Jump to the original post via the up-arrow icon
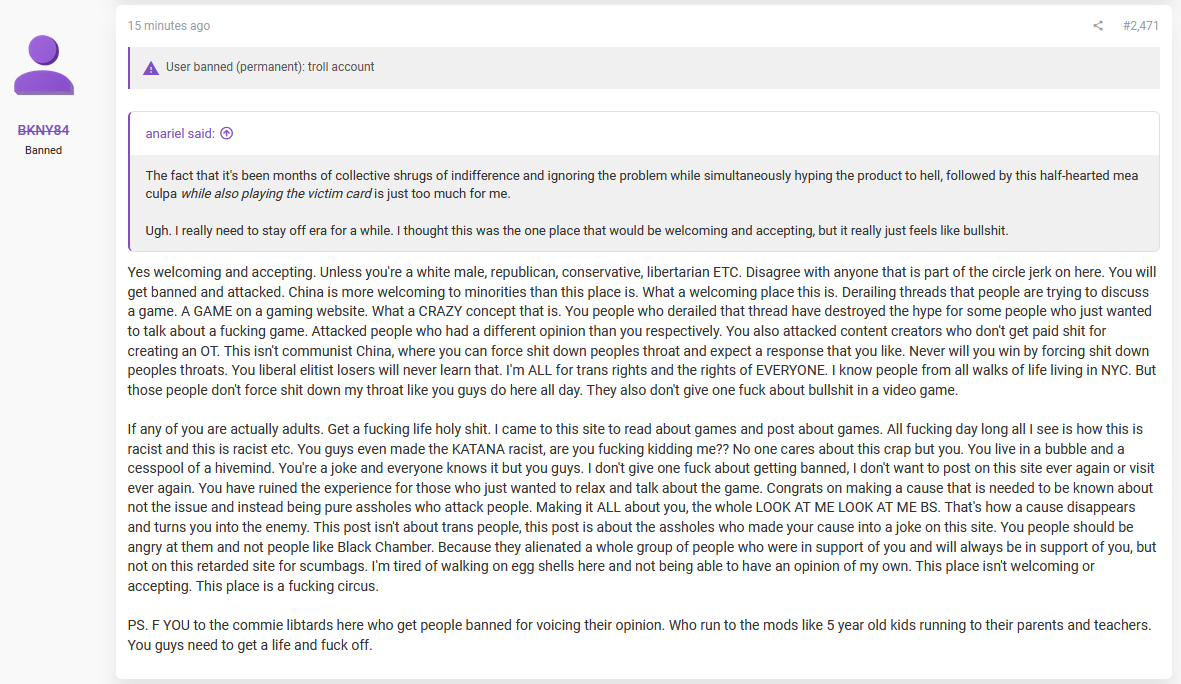1181x684 pixels. (x=227, y=133)
